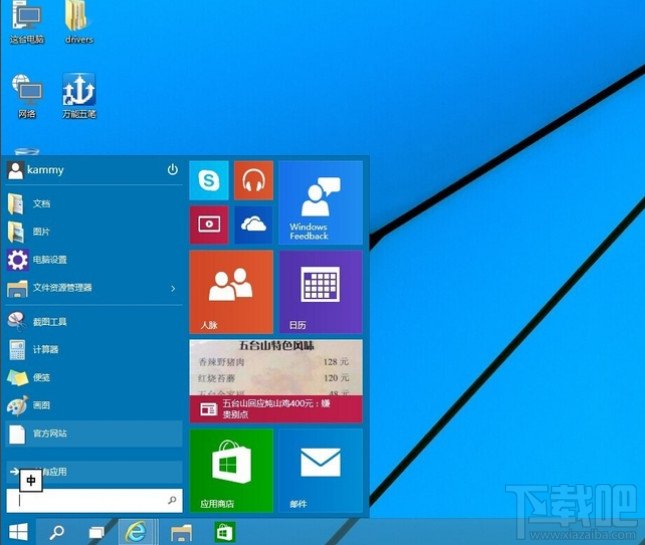645x545 pixels.
Task: Launch the 应用商店 Store tile
Action: coord(231,470)
